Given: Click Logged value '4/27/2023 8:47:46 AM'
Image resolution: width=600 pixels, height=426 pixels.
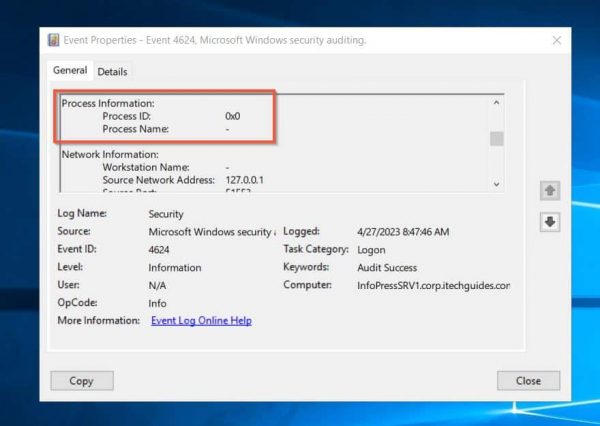Looking at the screenshot, I should 403,232.
